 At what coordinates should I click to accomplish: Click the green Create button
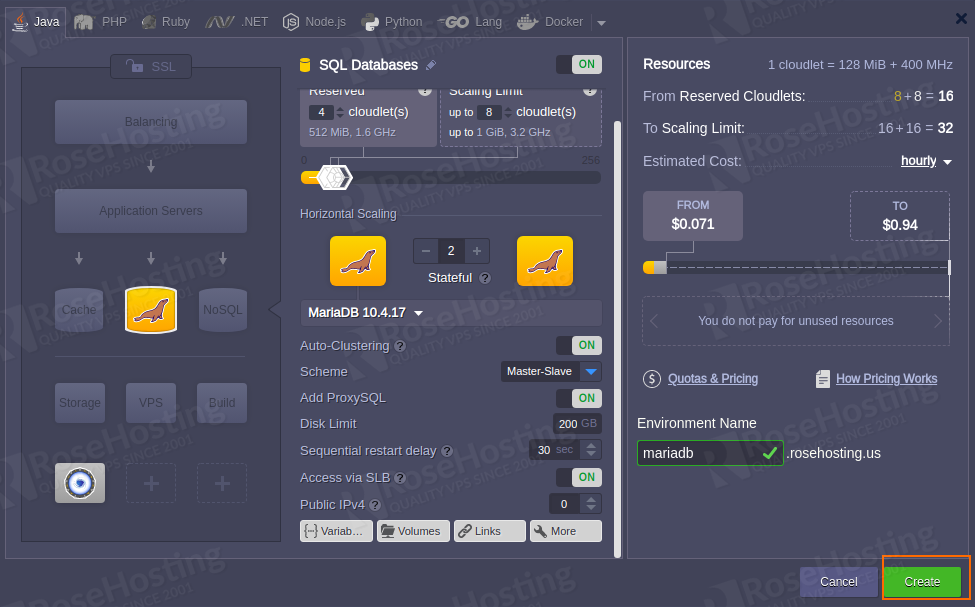(x=922, y=581)
